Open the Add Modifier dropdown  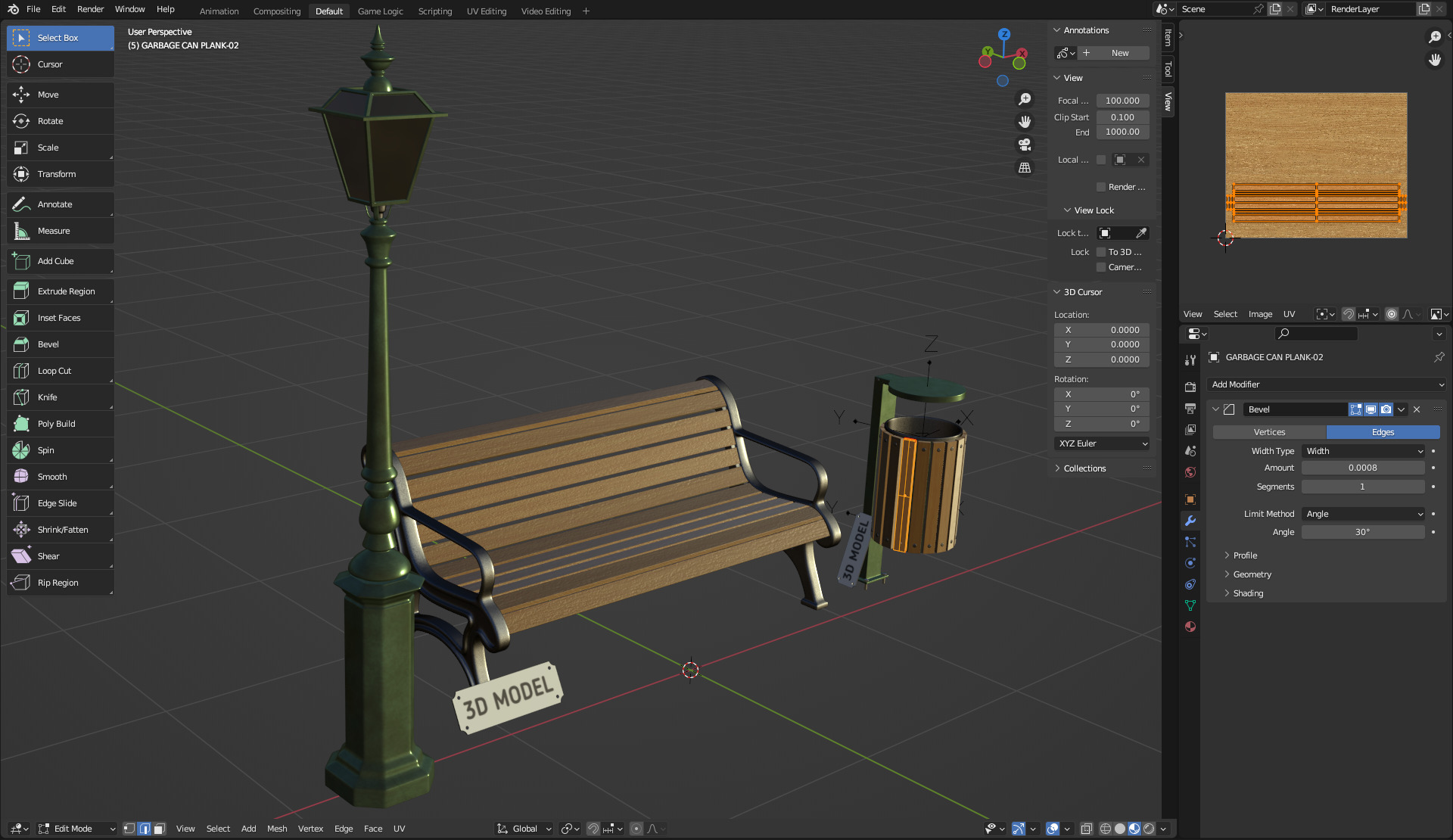pos(1327,384)
